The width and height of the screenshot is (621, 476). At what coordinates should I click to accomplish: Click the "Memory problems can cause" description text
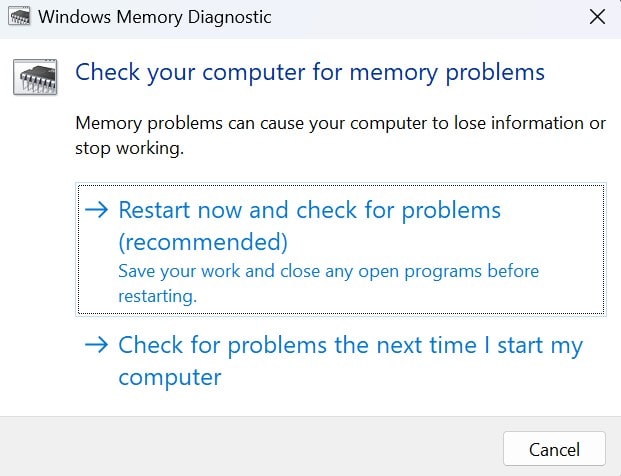(340, 124)
